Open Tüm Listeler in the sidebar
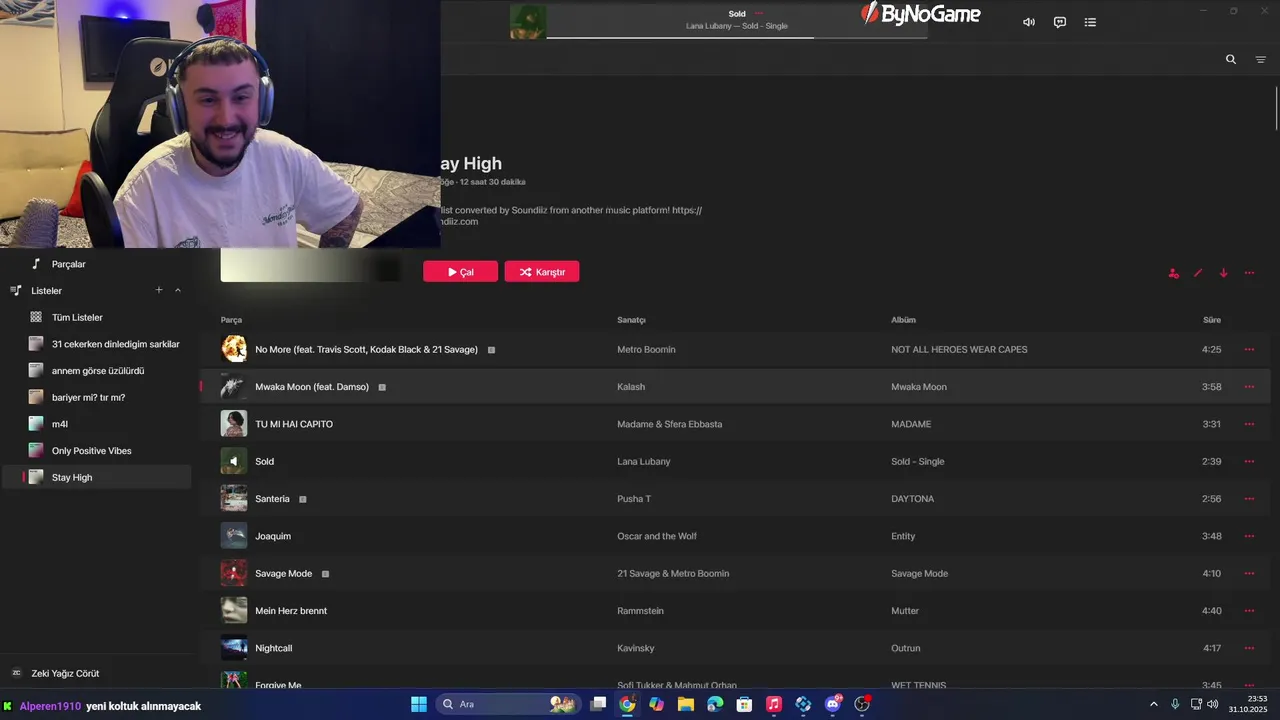Viewport: 1280px width, 720px height. coord(77,317)
